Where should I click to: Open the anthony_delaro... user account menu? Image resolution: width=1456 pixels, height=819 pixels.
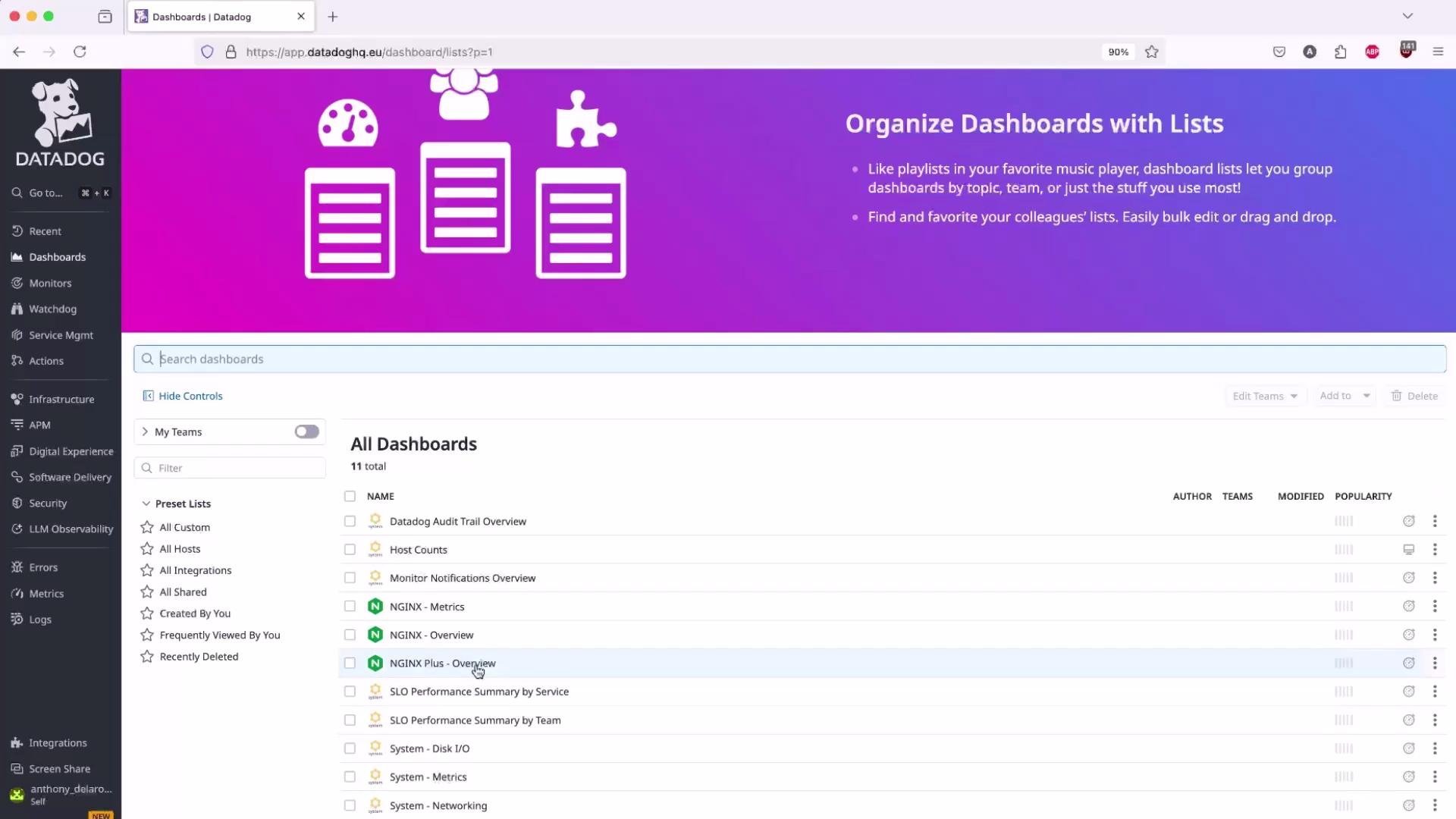pyautogui.click(x=61, y=794)
